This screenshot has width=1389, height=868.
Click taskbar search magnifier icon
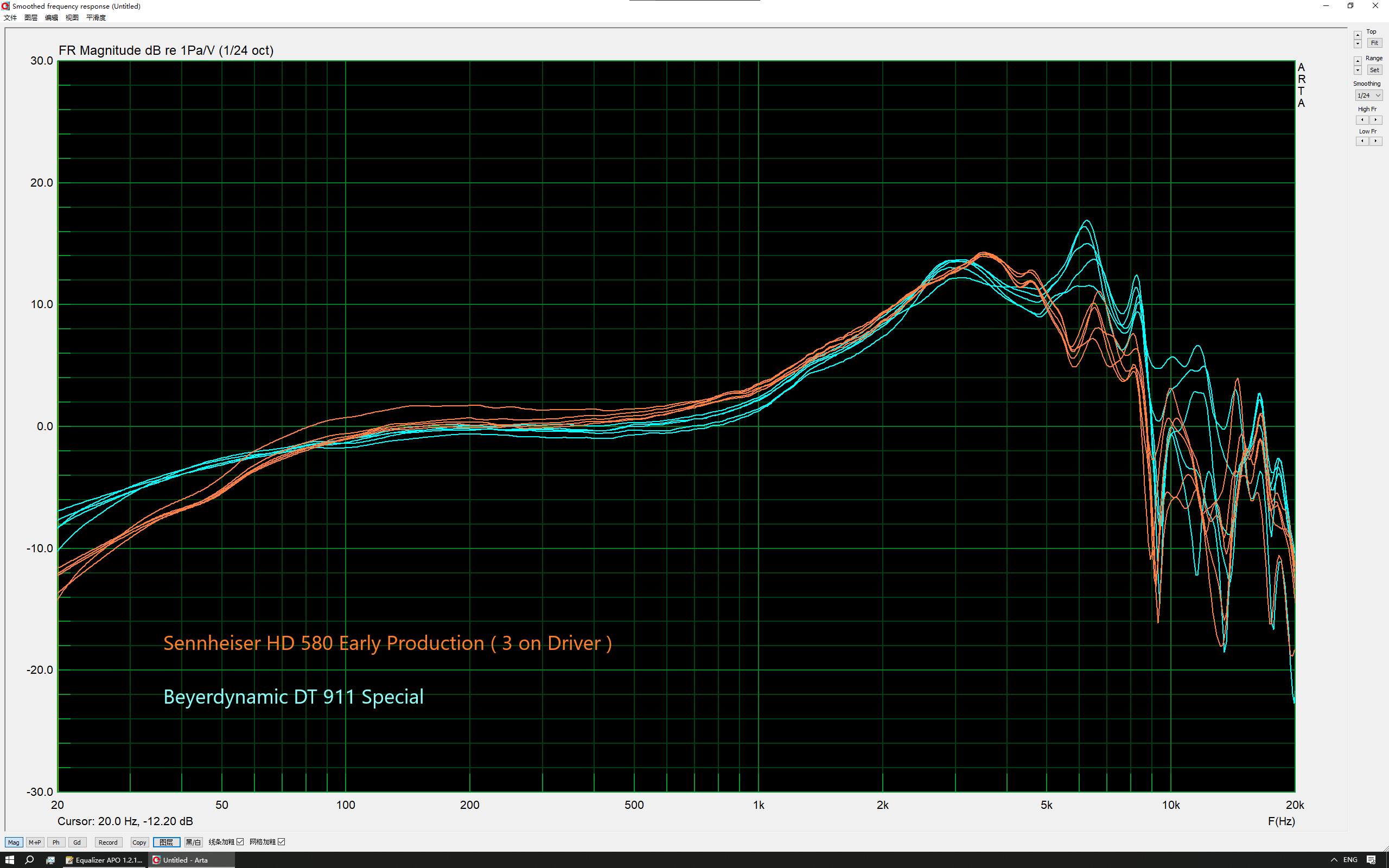(x=29, y=859)
